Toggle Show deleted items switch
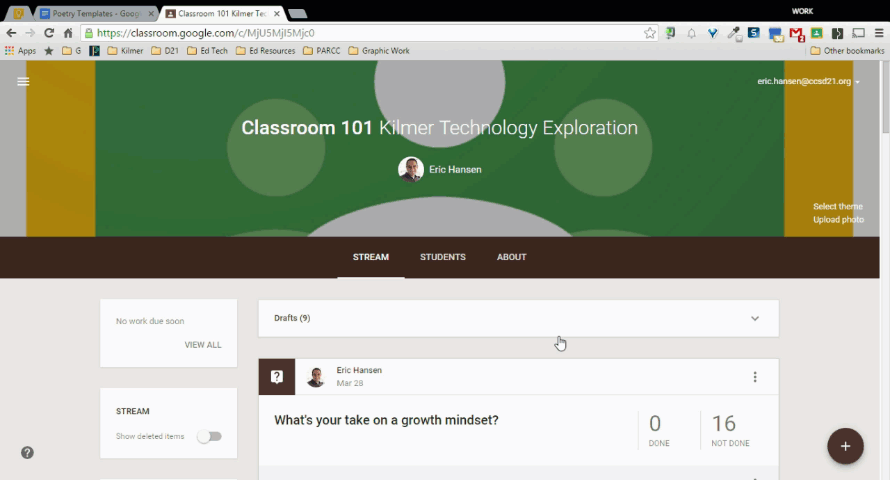The image size is (890, 480). tap(209, 436)
